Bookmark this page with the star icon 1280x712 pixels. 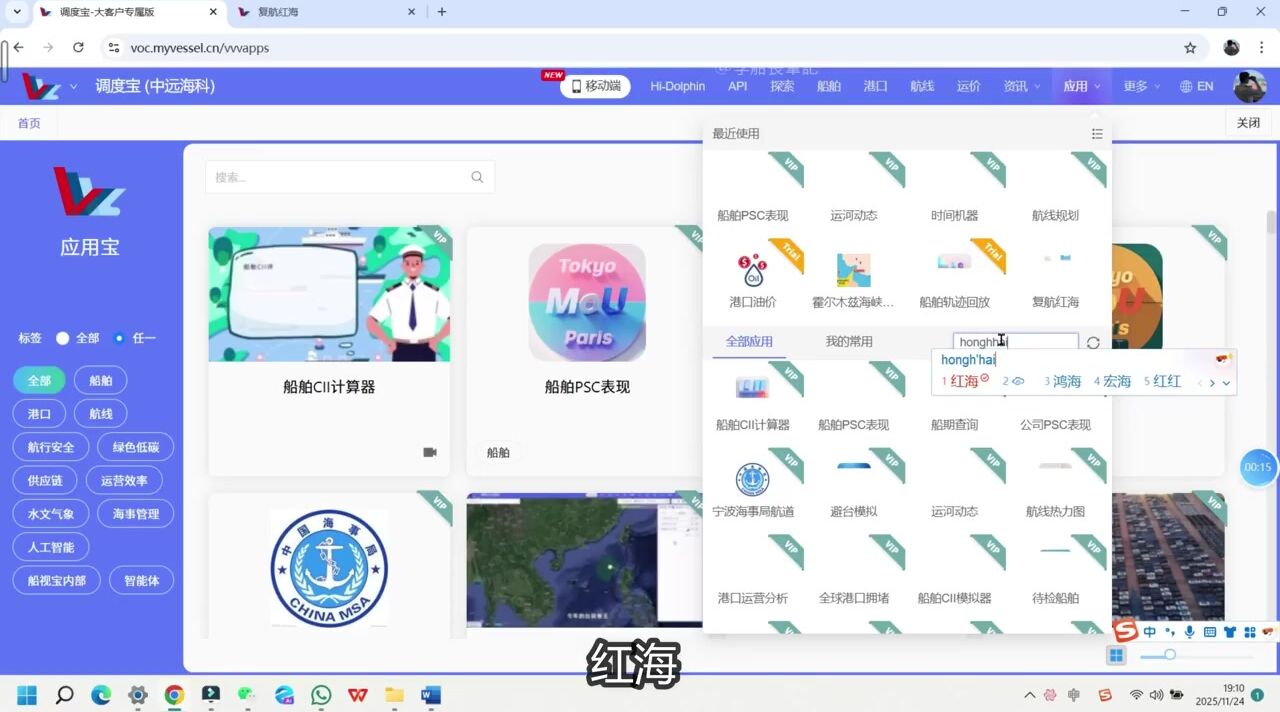pyautogui.click(x=1190, y=48)
